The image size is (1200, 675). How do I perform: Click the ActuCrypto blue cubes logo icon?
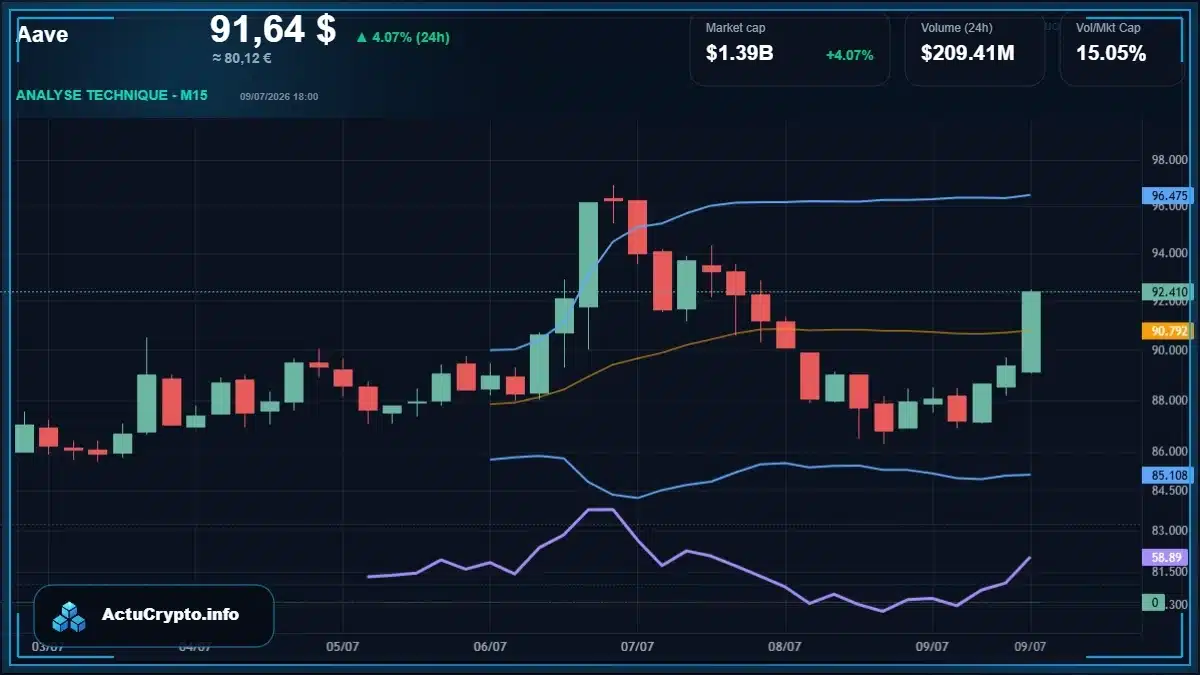tap(70, 616)
